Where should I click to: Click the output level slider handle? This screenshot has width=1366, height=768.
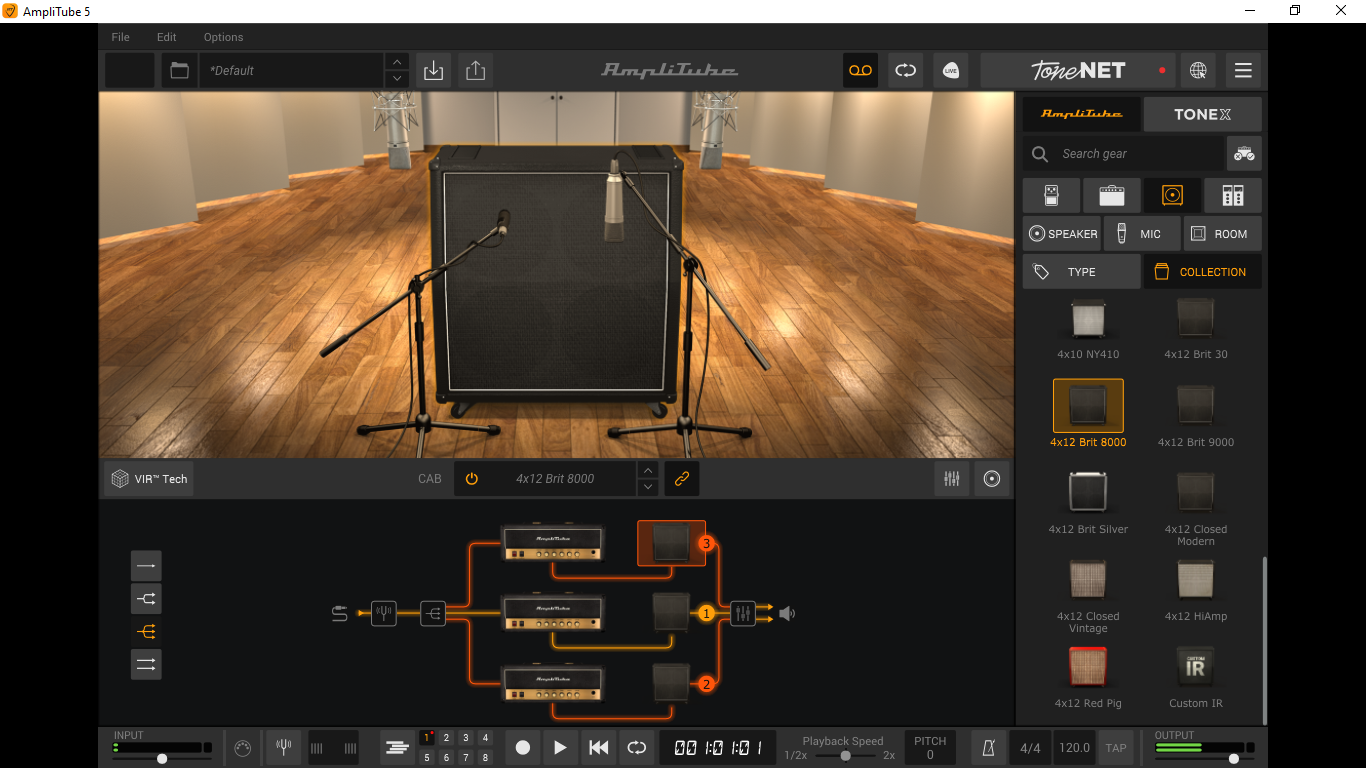coord(1233,759)
